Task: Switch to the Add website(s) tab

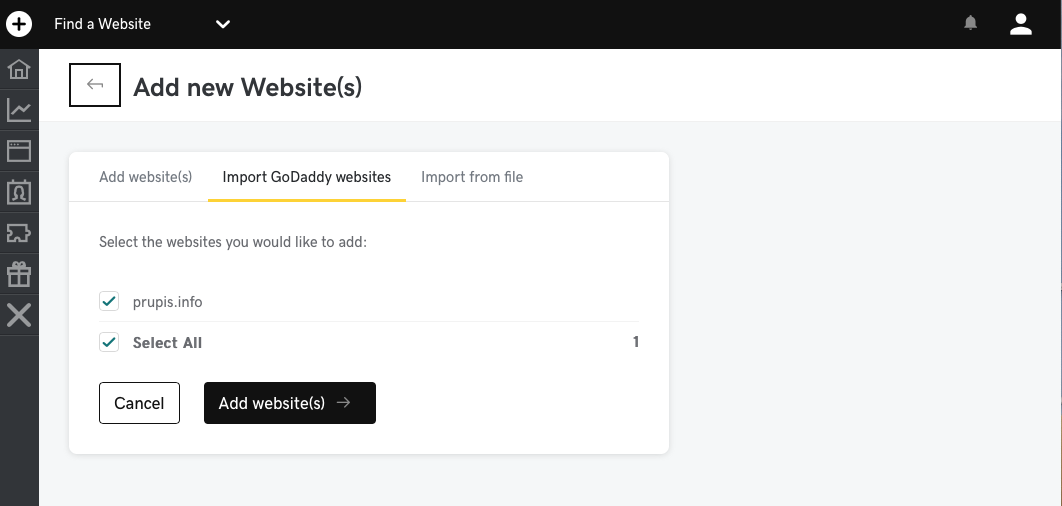Action: tap(145, 177)
